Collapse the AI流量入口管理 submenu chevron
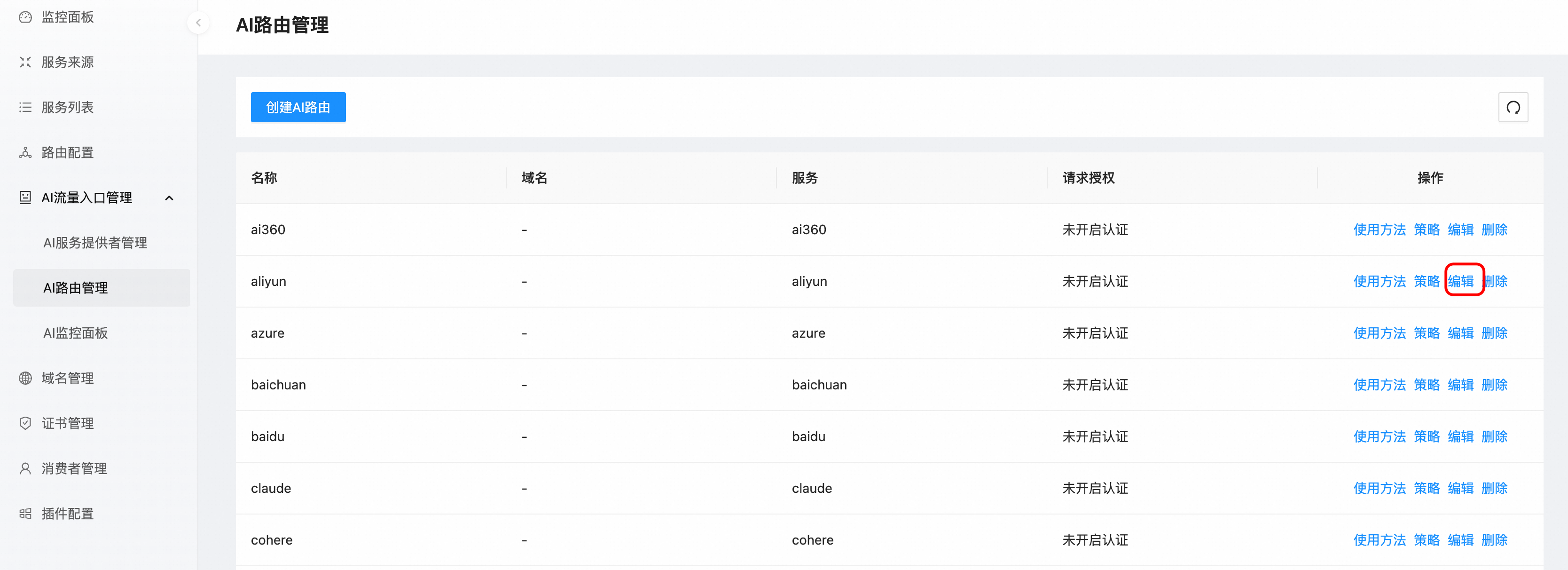The height and width of the screenshot is (570, 1568). tap(169, 198)
